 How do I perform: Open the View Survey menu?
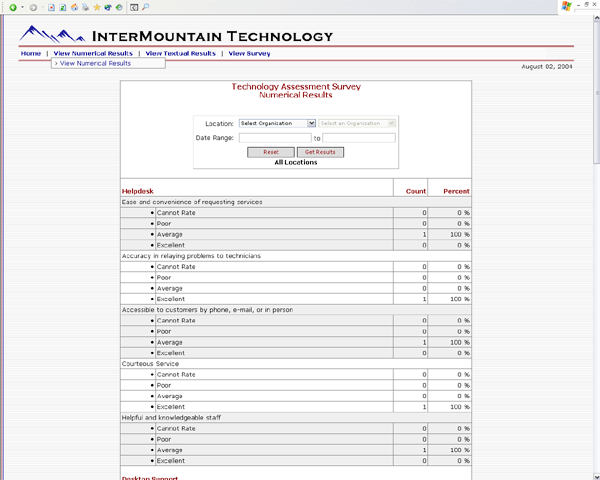(249, 54)
